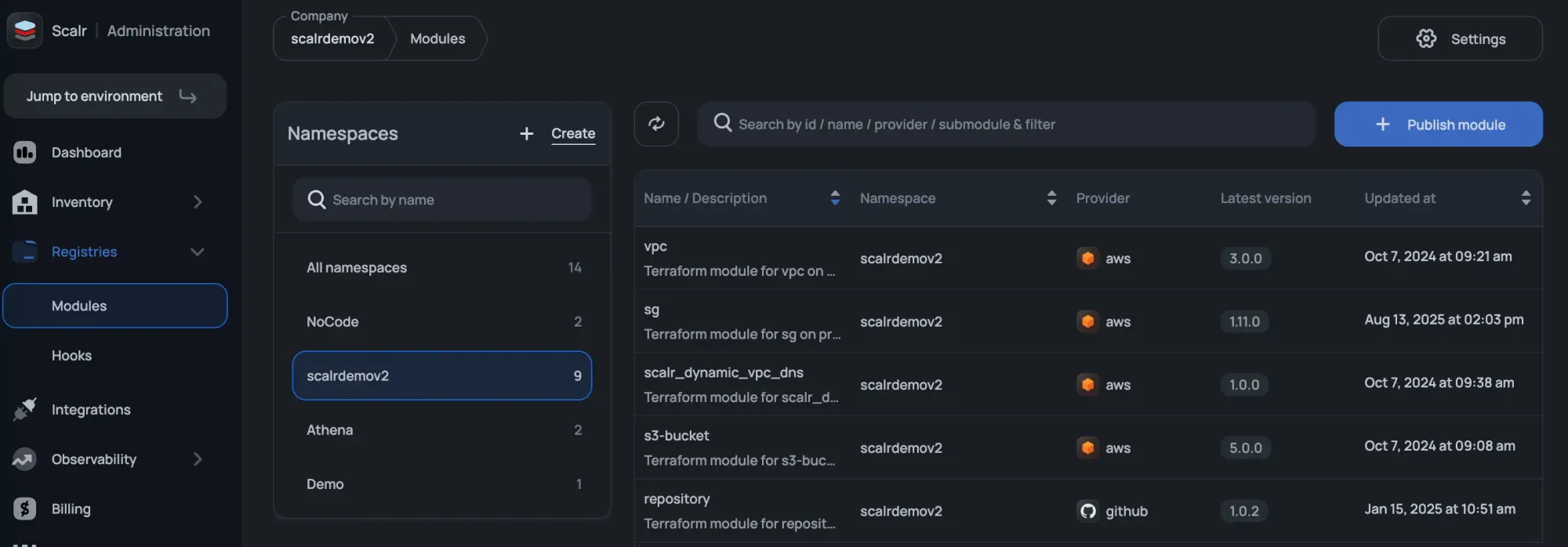Sort by the Namespace column

point(1051,198)
